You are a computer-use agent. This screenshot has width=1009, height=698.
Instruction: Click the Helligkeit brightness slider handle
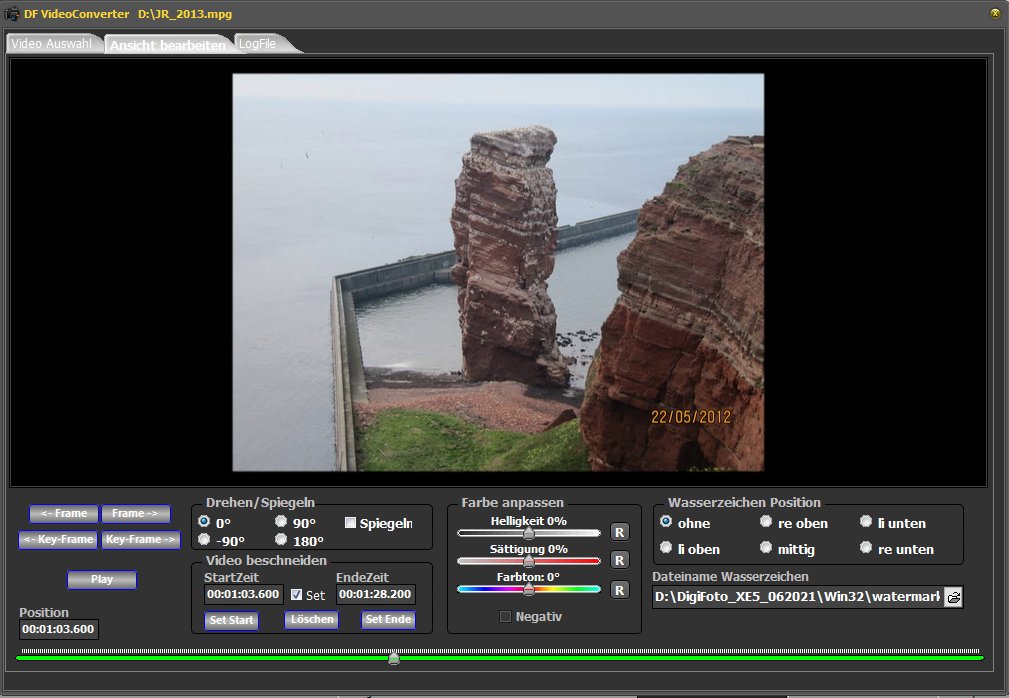[x=529, y=533]
